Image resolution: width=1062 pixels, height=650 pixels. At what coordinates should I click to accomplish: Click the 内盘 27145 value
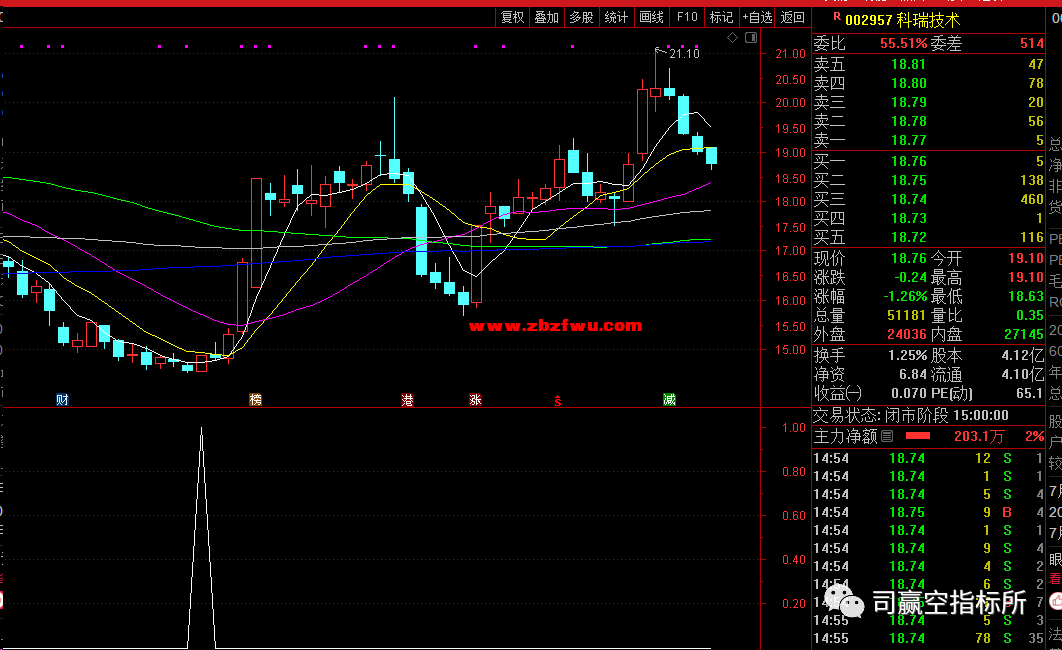click(x=1024, y=334)
